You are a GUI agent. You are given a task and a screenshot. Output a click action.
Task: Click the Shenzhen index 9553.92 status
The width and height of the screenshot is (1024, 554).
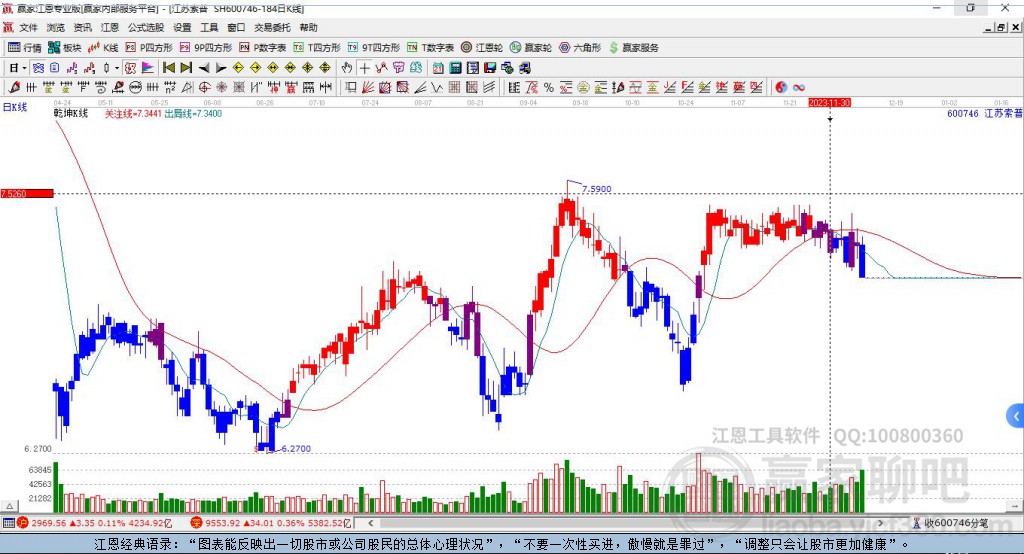271,523
